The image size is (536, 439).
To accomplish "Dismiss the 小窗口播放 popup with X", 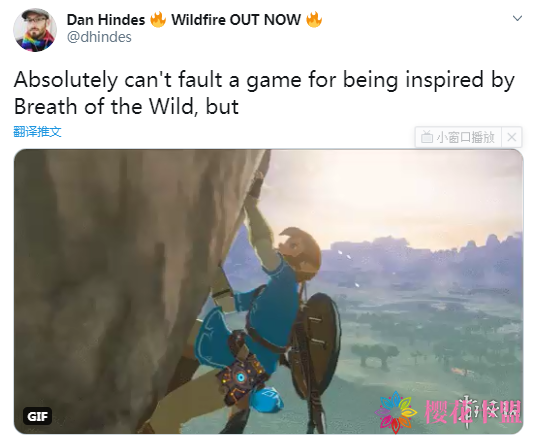I will (512, 137).
